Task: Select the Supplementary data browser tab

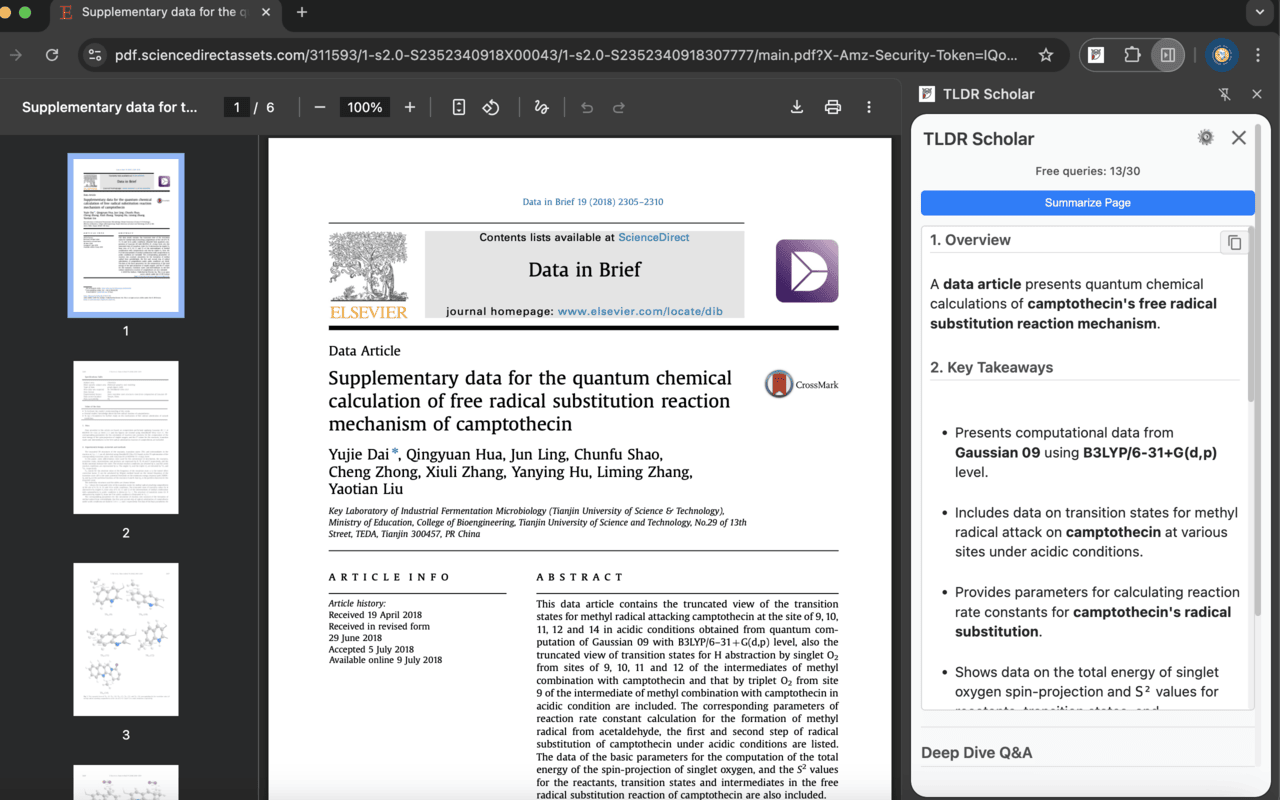Action: click(x=158, y=13)
